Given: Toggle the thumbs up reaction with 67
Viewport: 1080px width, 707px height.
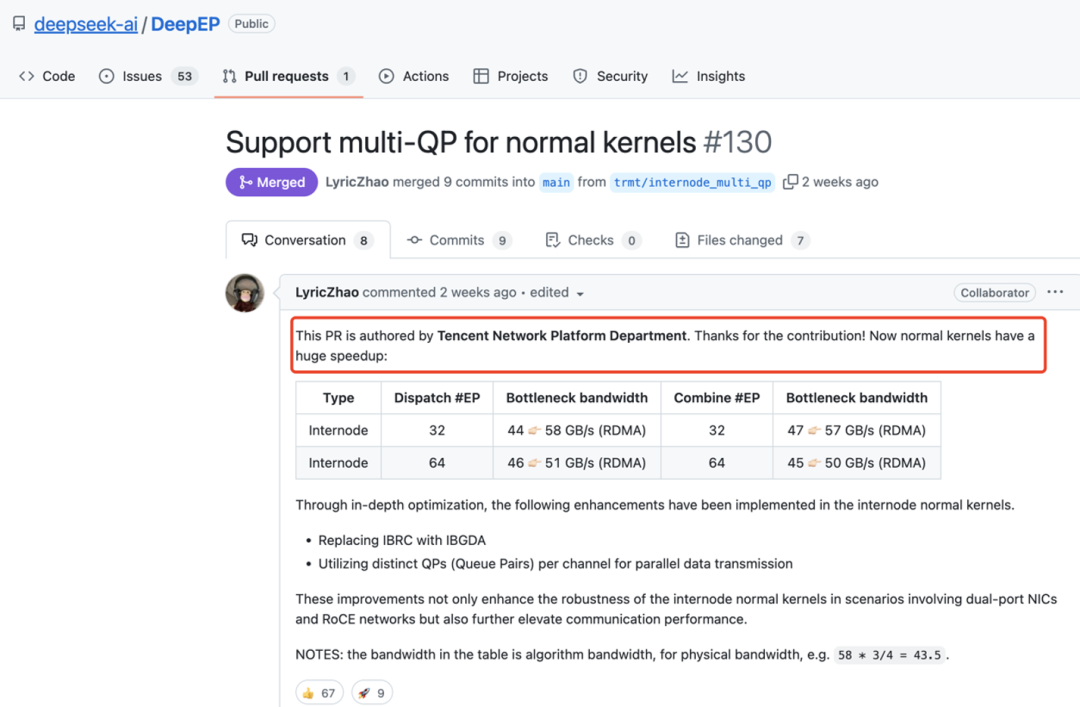Looking at the screenshot, I should [319, 692].
